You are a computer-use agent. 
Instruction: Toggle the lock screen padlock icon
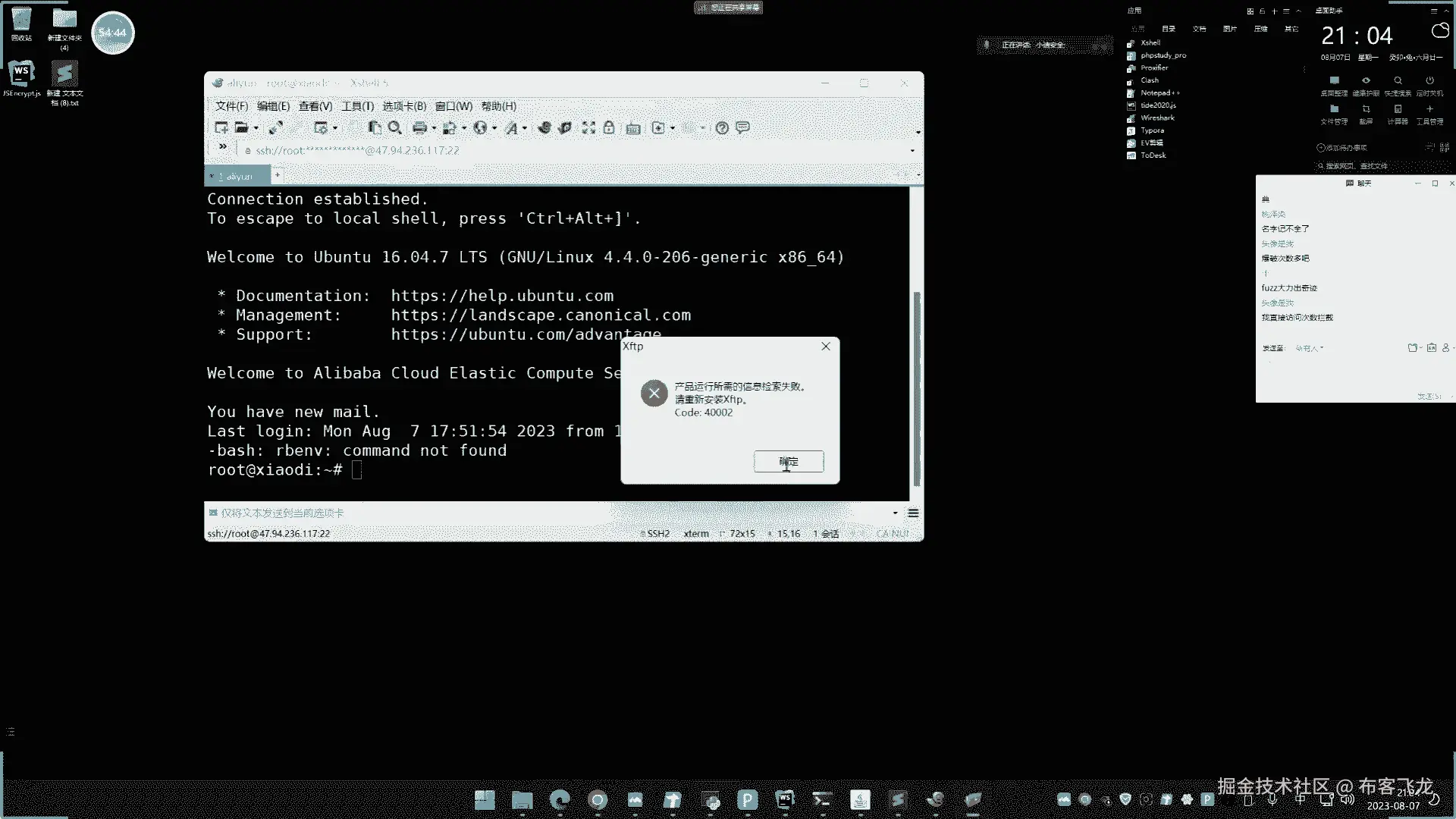tap(609, 128)
